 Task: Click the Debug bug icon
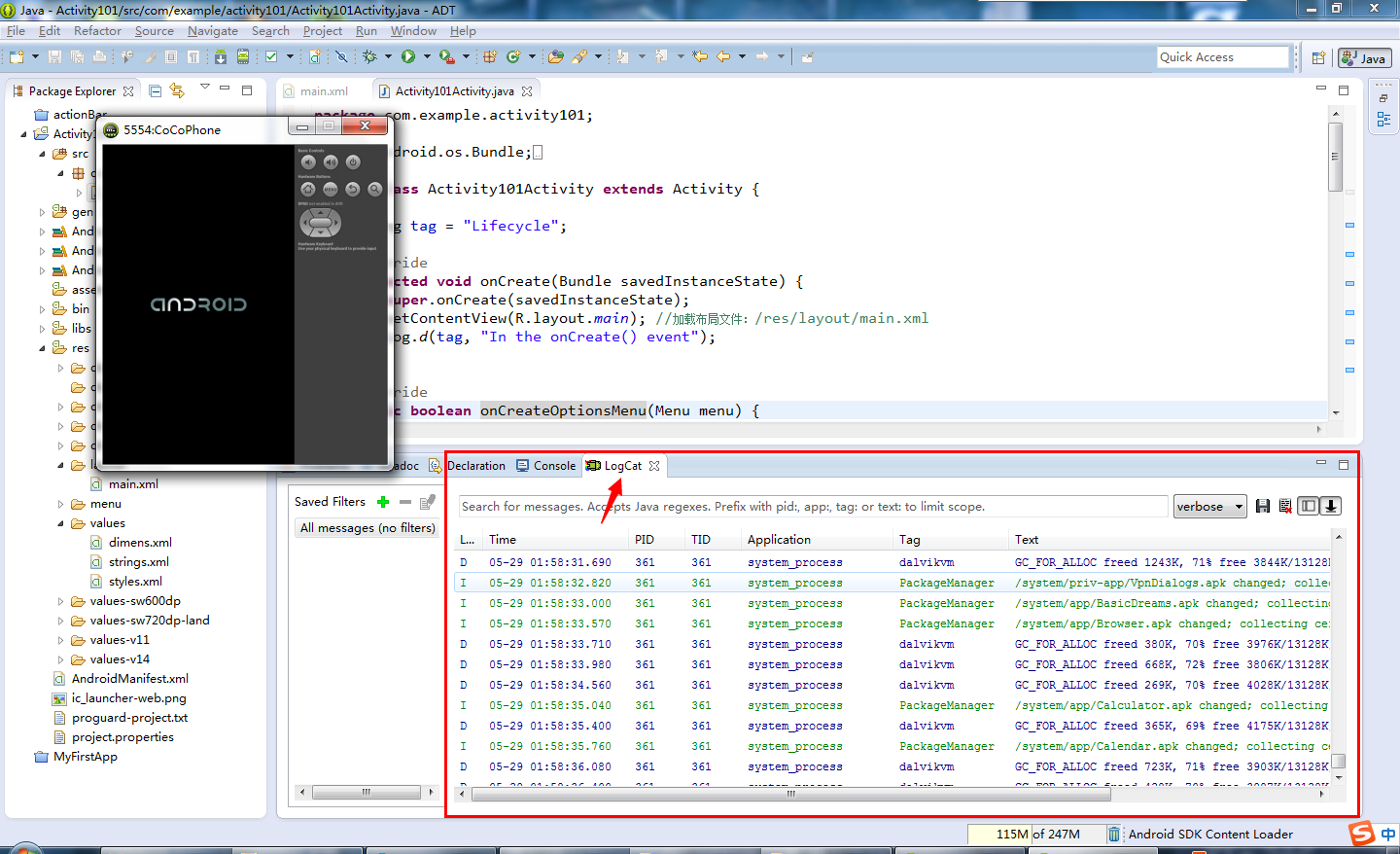tap(369, 56)
